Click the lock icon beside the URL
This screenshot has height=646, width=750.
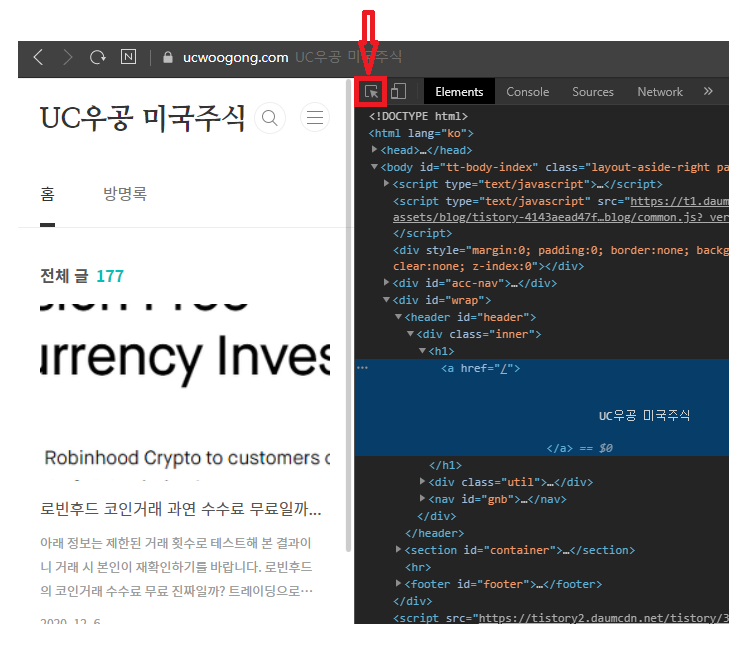click(167, 57)
